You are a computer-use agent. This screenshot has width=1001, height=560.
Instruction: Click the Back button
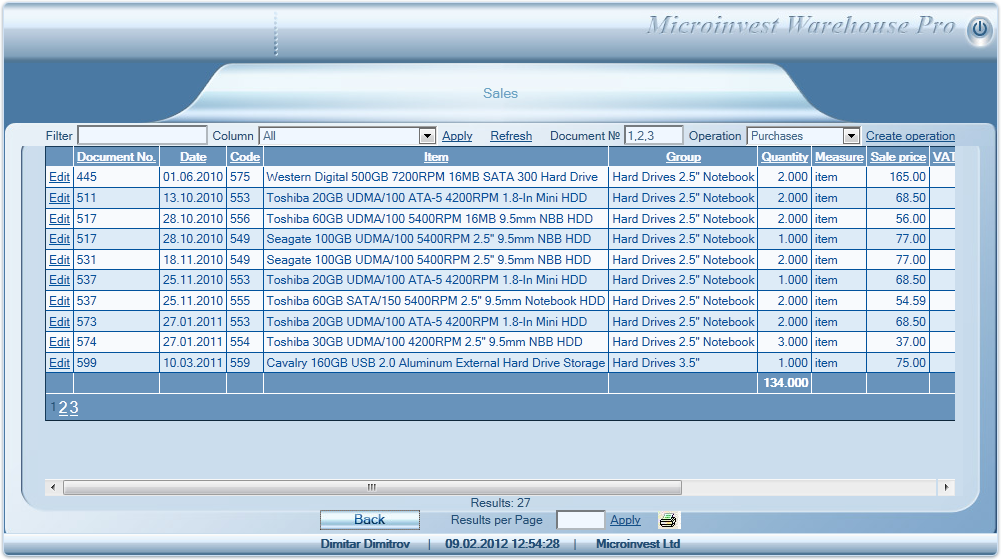pyautogui.click(x=370, y=520)
